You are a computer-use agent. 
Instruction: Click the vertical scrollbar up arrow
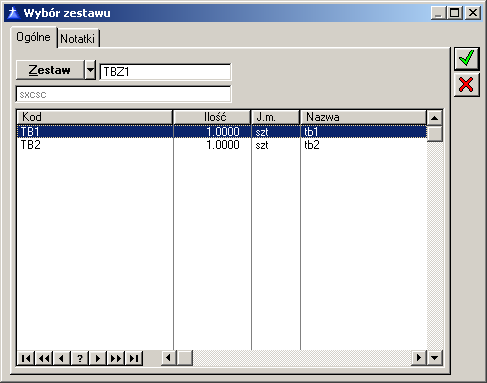(x=435, y=118)
